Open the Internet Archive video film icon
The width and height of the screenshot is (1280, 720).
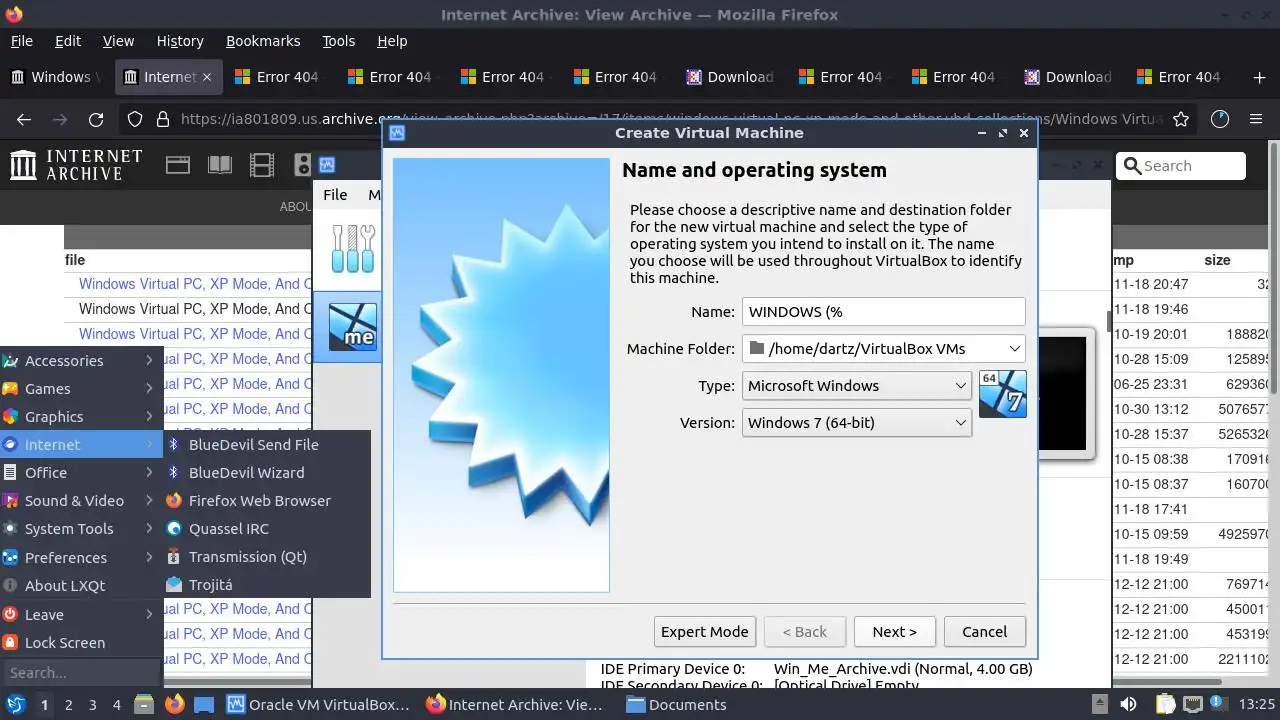(261, 165)
